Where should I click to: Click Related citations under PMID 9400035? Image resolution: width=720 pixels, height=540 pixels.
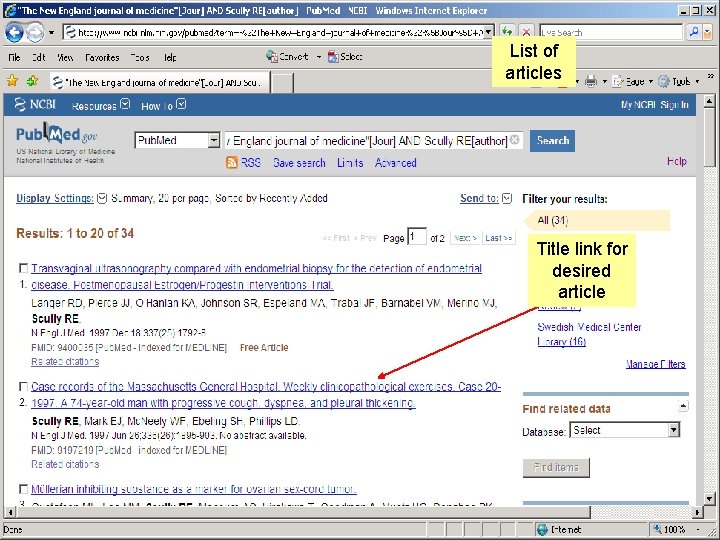click(x=65, y=361)
